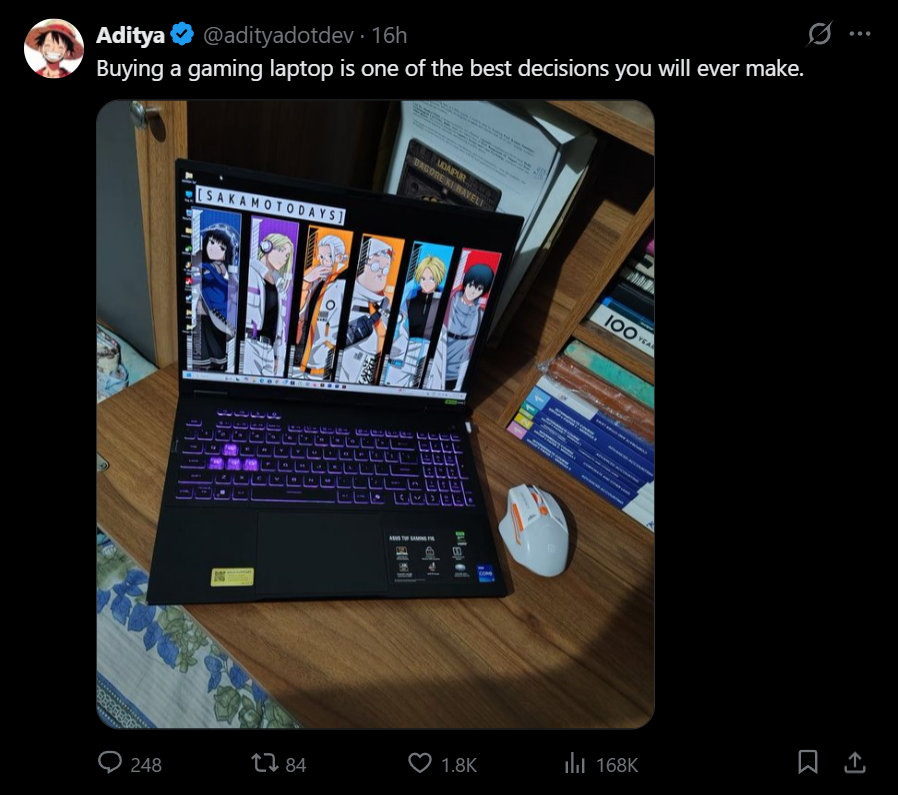Click the tweet text about gaming laptop
The height and width of the screenshot is (795, 898).
click(450, 69)
